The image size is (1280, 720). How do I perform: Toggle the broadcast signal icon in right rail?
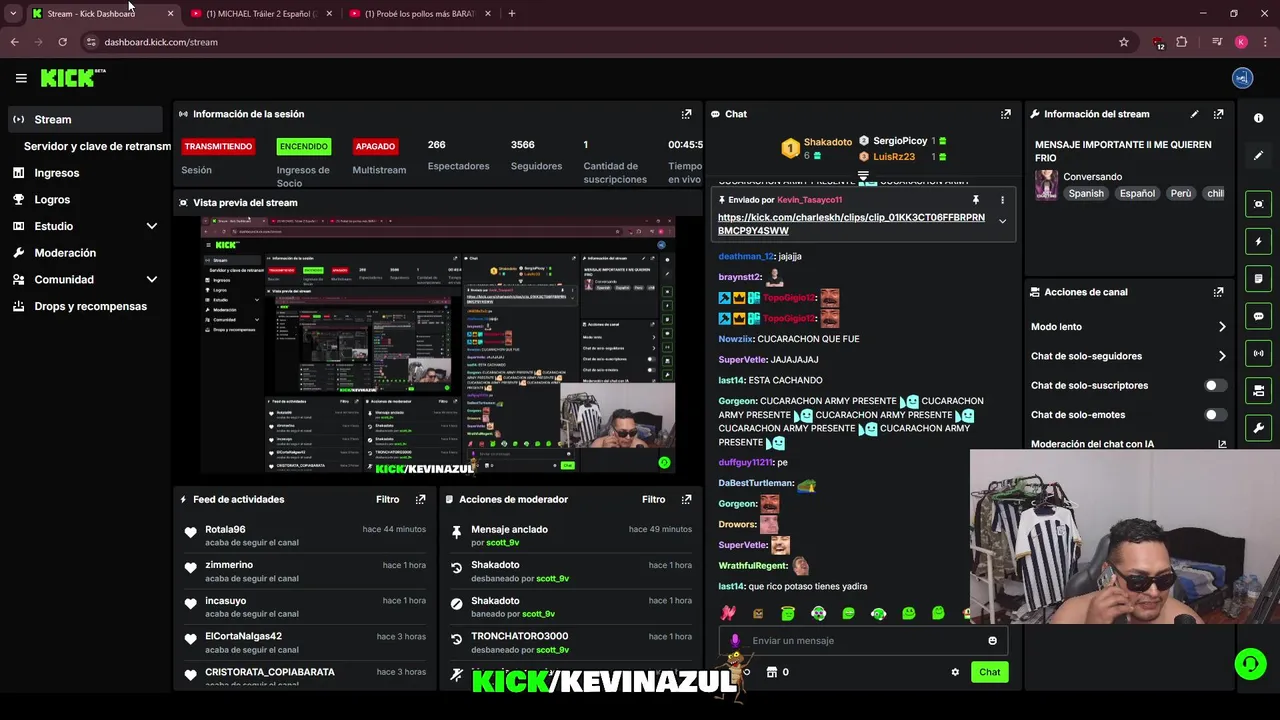(x=1258, y=353)
